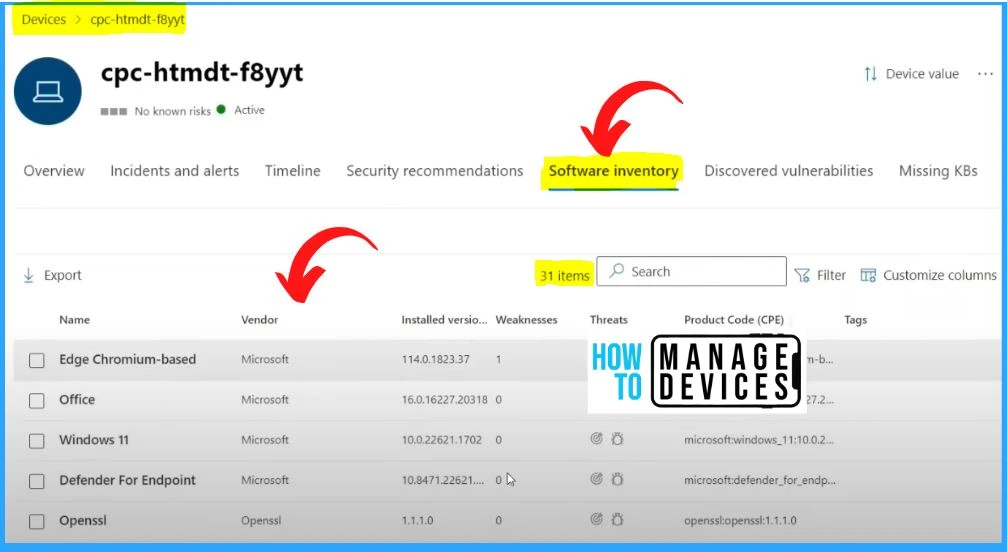This screenshot has width=1007, height=552.
Task: Open the more options ellipsis menu
Action: 985,74
